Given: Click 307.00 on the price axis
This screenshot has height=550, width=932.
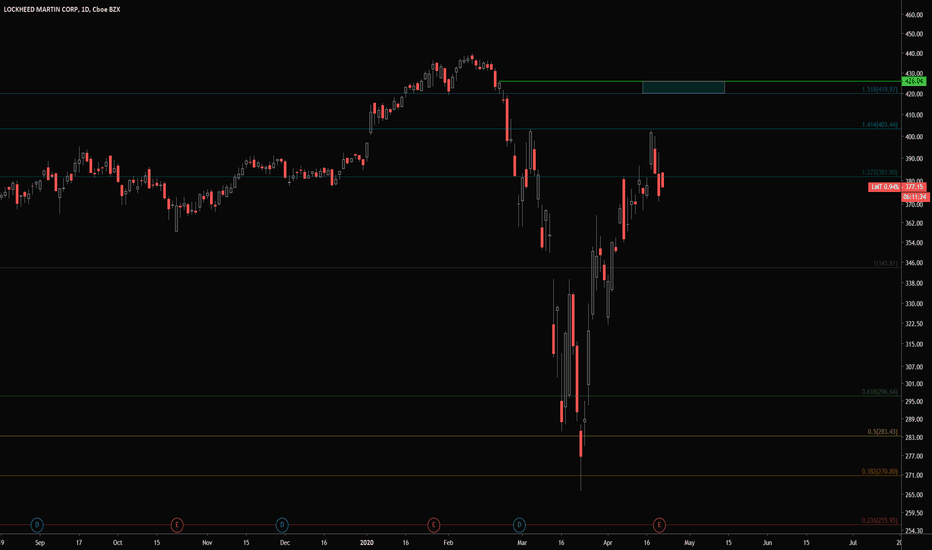Looking at the screenshot, I should 914,367.
